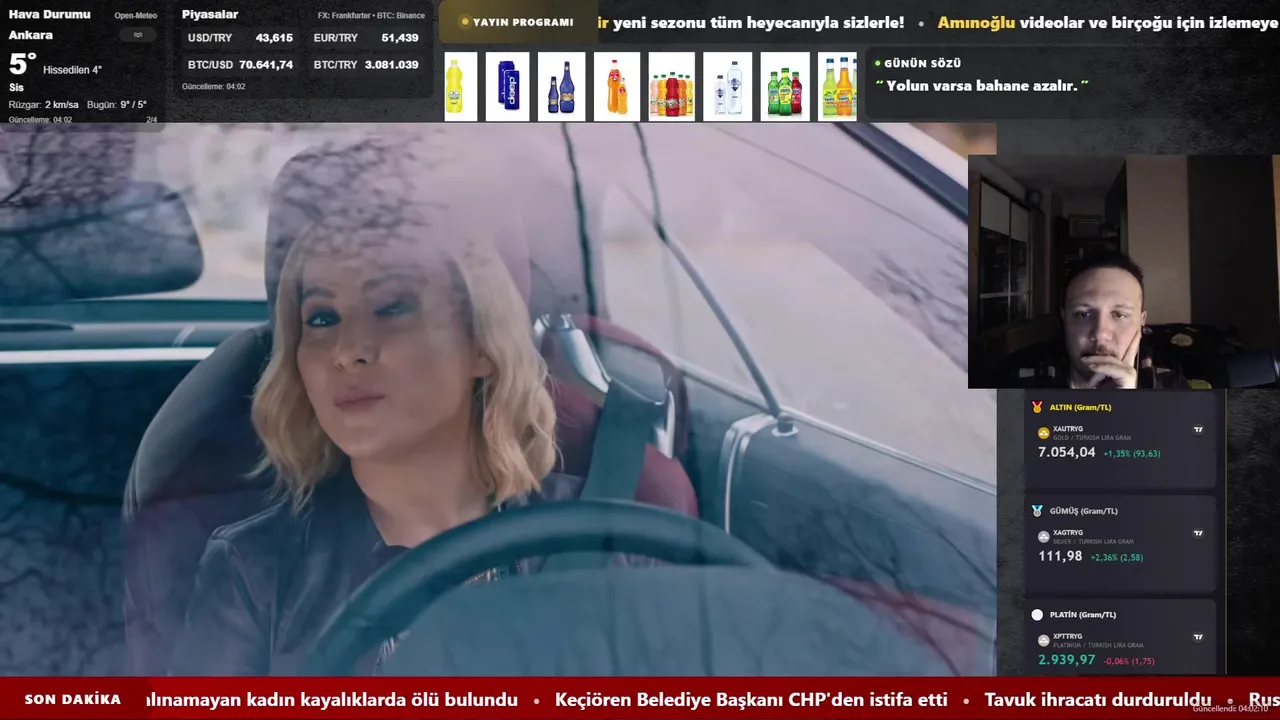Image resolution: width=1280 pixels, height=720 pixels.
Task: Select the blue deep can thumbnail
Action: pyautogui.click(x=508, y=87)
